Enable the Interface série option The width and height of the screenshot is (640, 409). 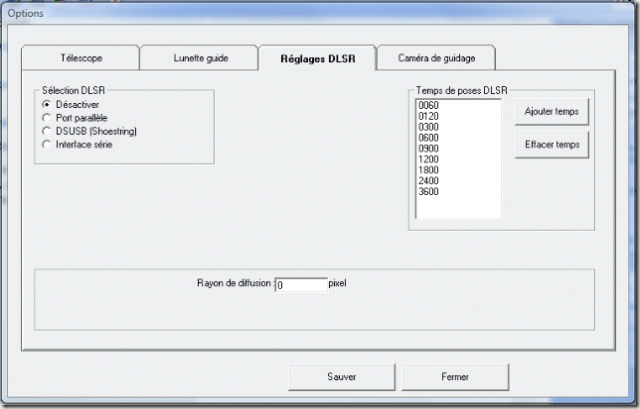coord(46,144)
